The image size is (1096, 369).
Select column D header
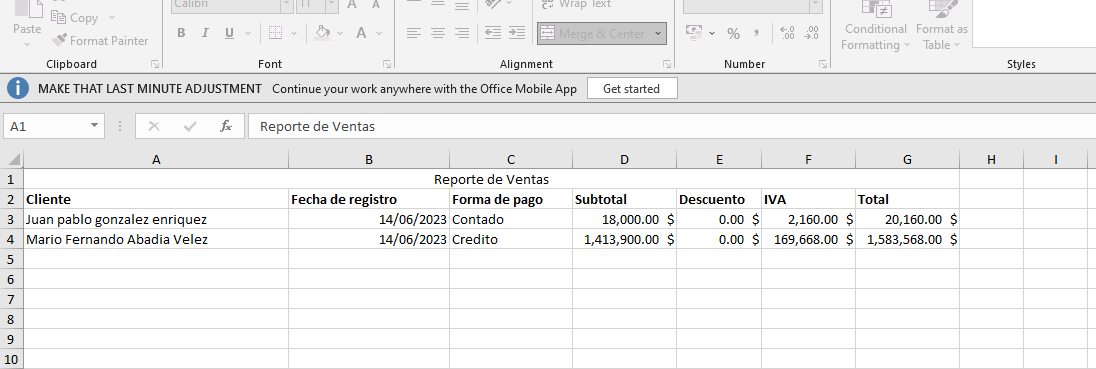(x=624, y=159)
